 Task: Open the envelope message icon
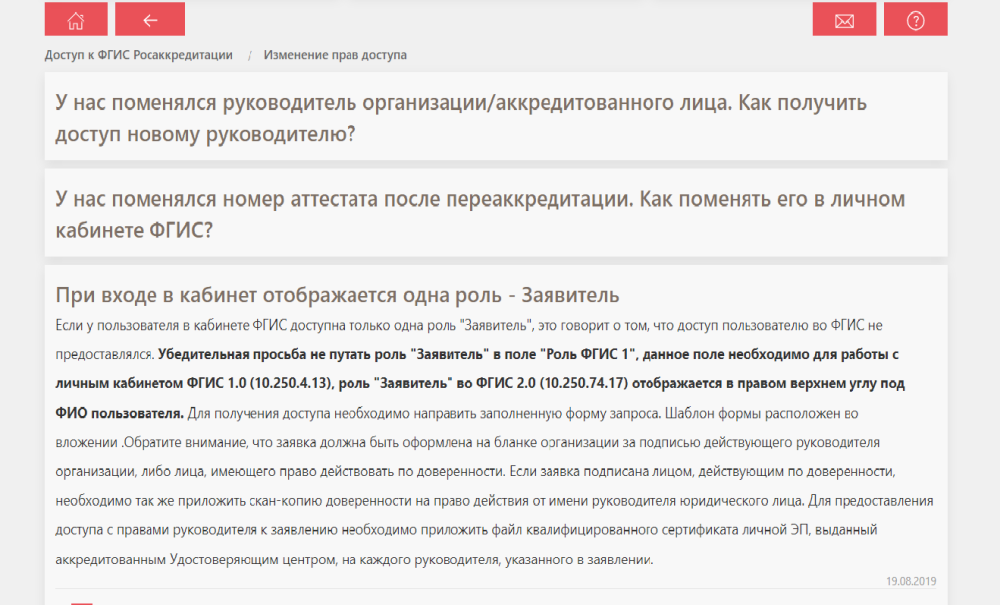click(844, 20)
